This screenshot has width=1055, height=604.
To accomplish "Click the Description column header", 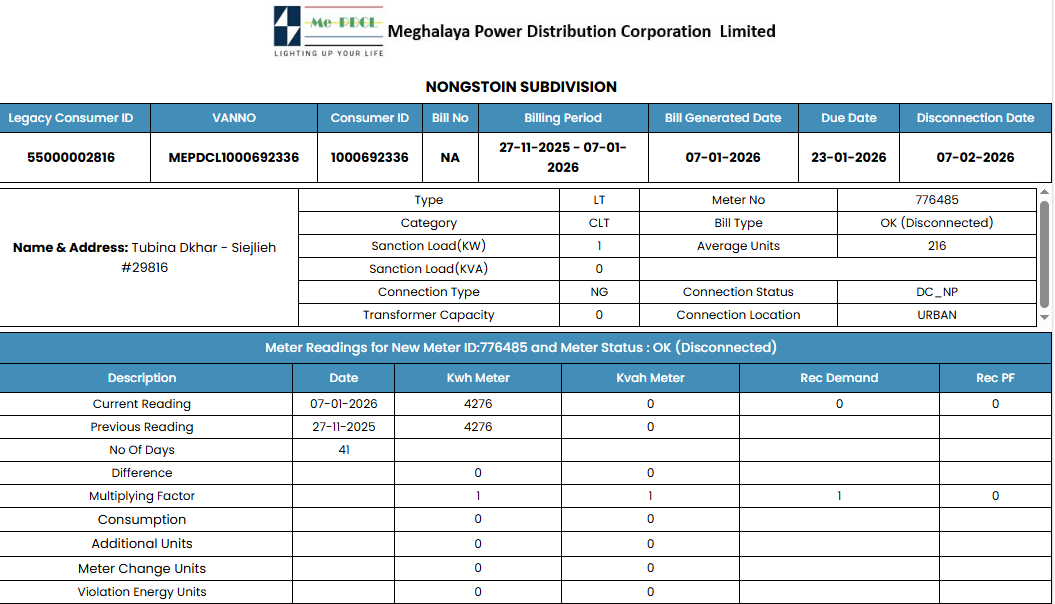I will click(x=142, y=378).
